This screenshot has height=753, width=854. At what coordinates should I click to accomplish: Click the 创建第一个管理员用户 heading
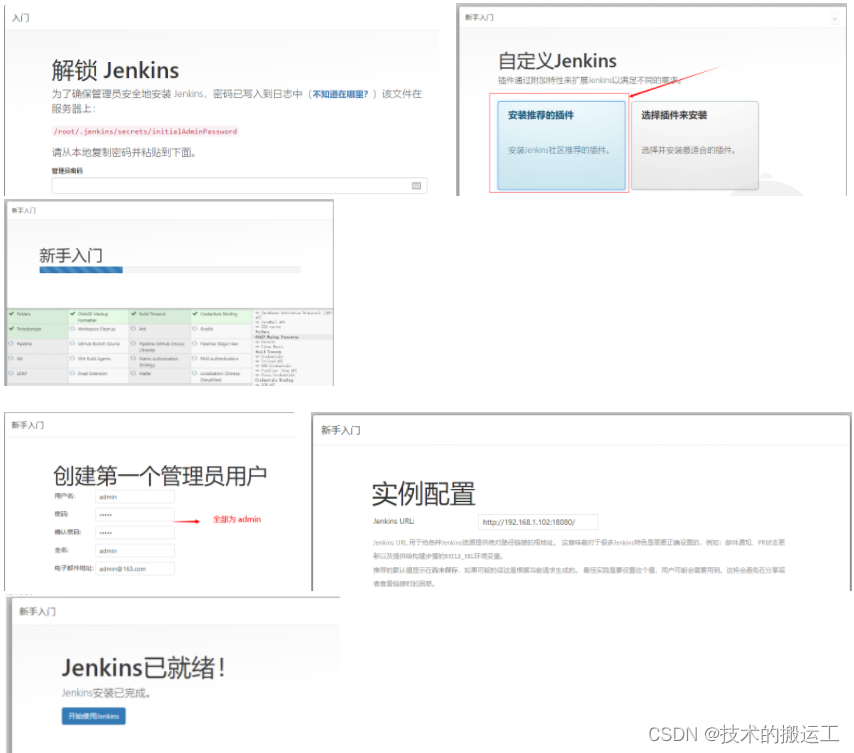pyautogui.click(x=160, y=476)
